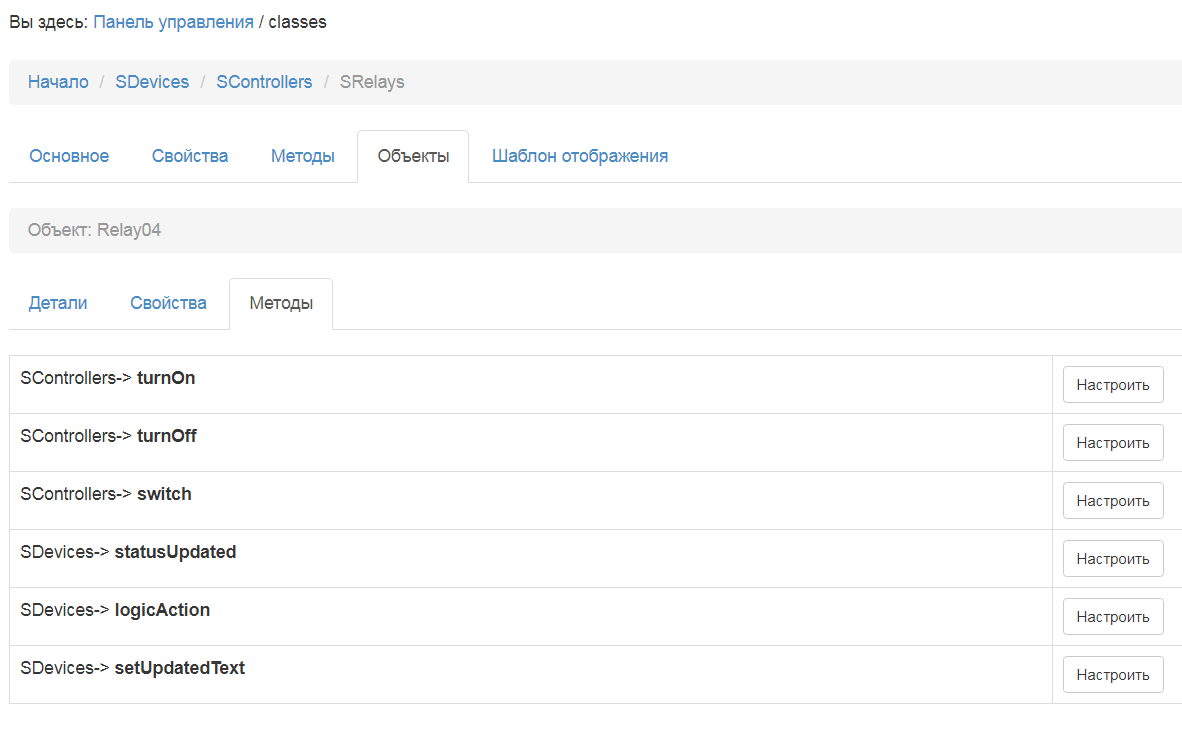Open the class Методы tab
This screenshot has width=1182, height=735.
pyautogui.click(x=302, y=156)
